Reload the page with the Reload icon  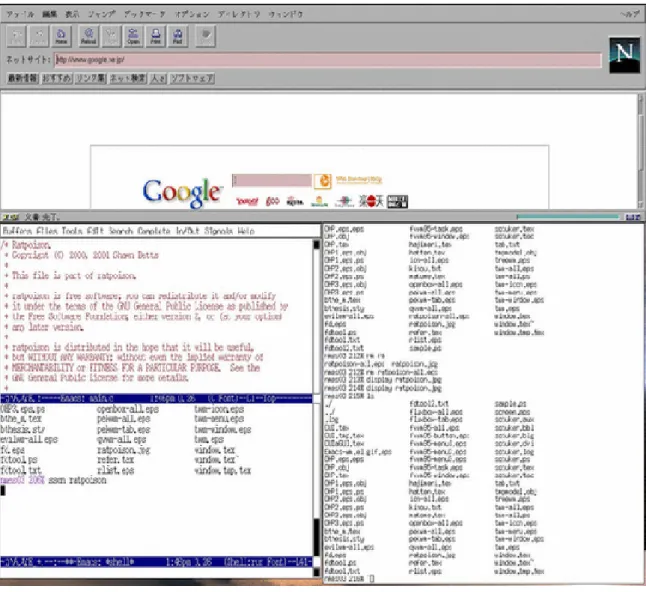[x=88, y=36]
